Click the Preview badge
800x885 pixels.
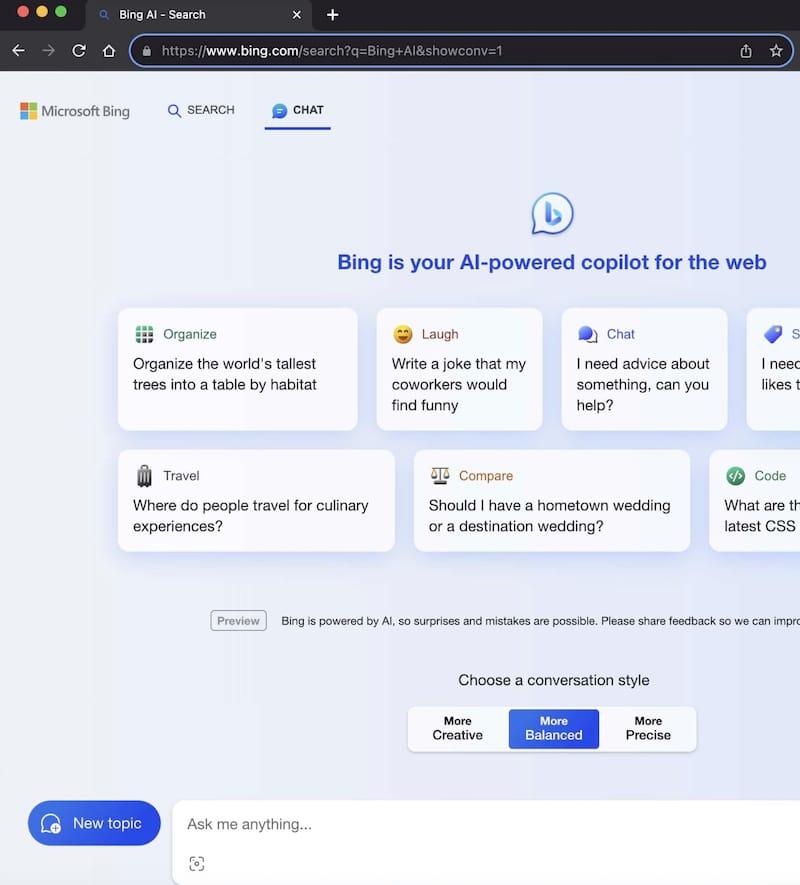point(238,621)
